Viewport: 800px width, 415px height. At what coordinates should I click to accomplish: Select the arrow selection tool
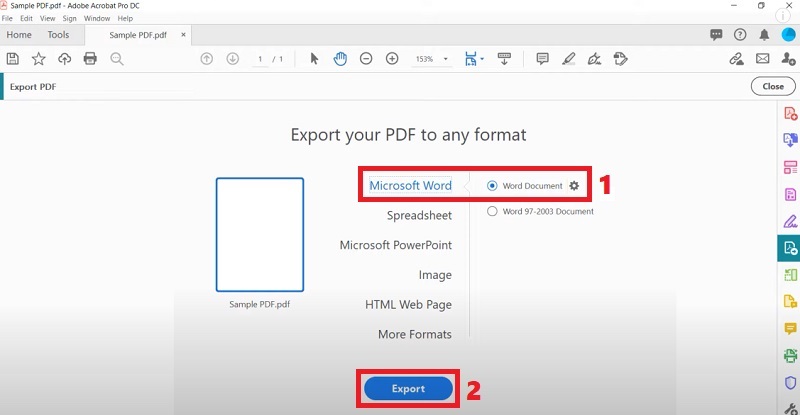314,59
